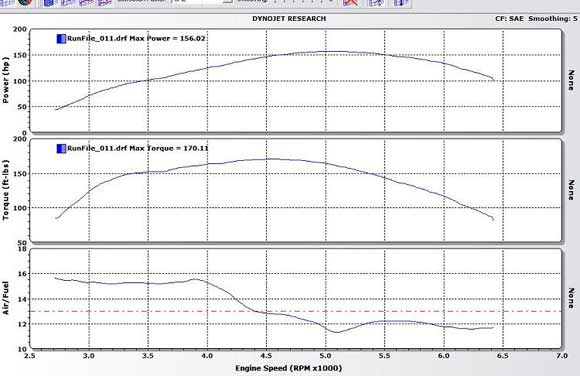Click the None label beside the Torque graph

(571, 190)
